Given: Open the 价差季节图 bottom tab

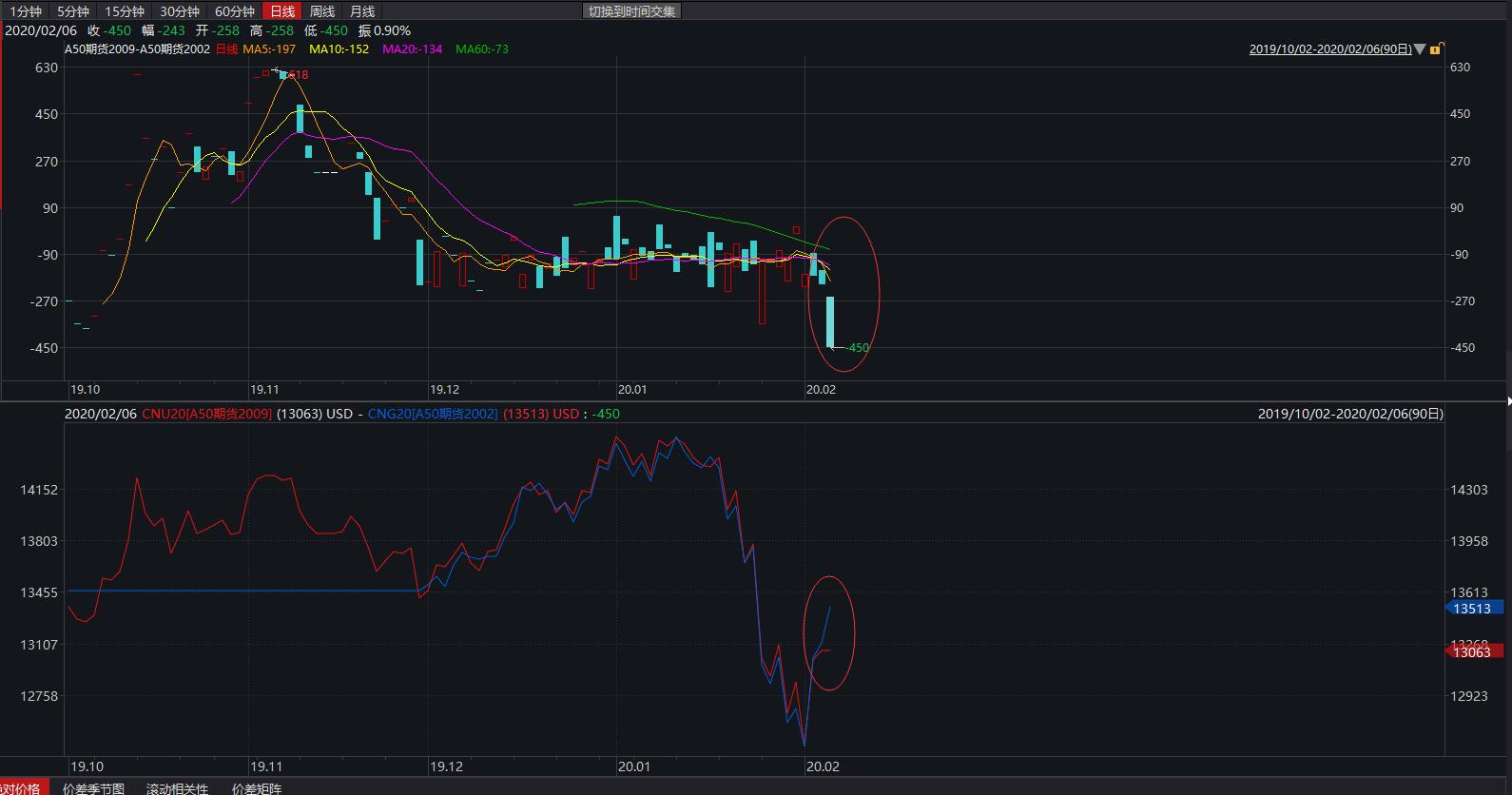Looking at the screenshot, I should (x=94, y=788).
